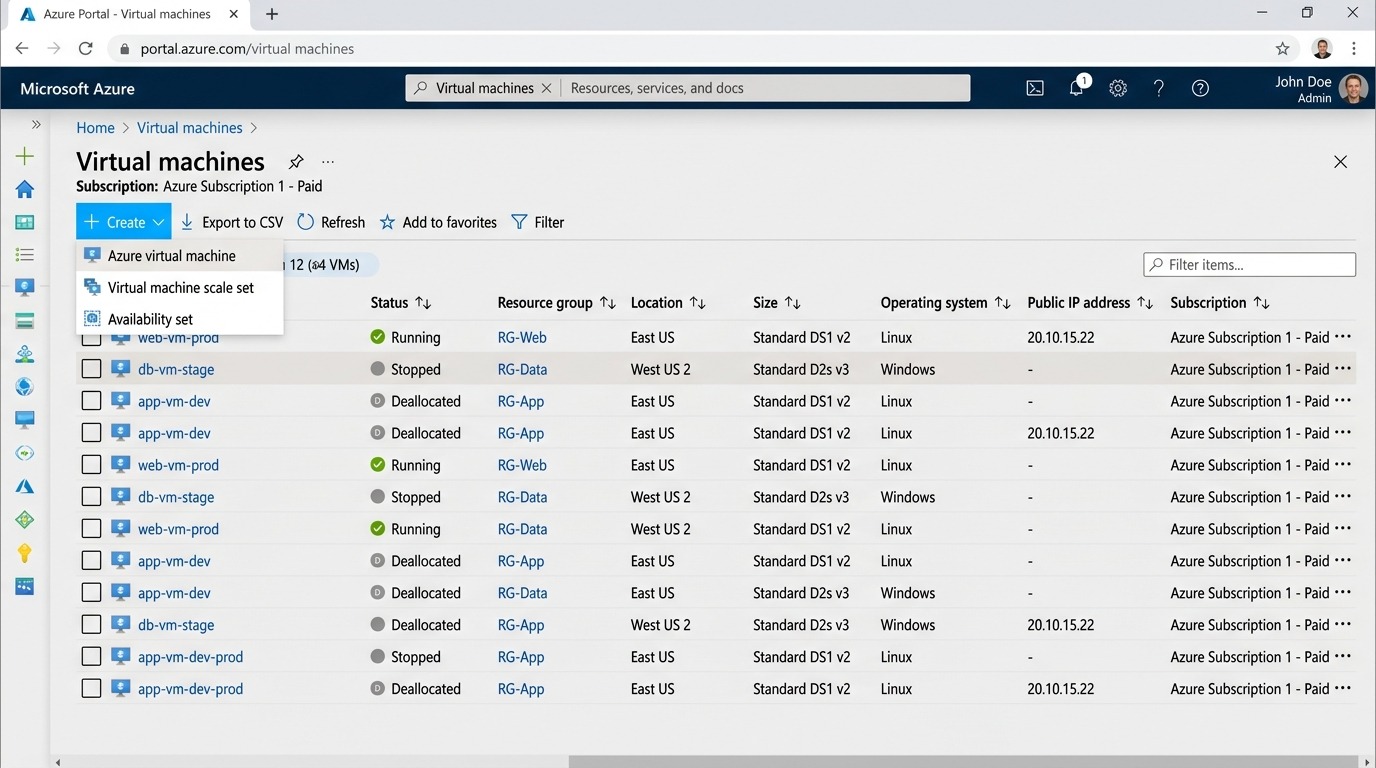Check the Stopped app-vm-dev-prod row
This screenshot has width=1376, height=768.
pyautogui.click(x=91, y=657)
